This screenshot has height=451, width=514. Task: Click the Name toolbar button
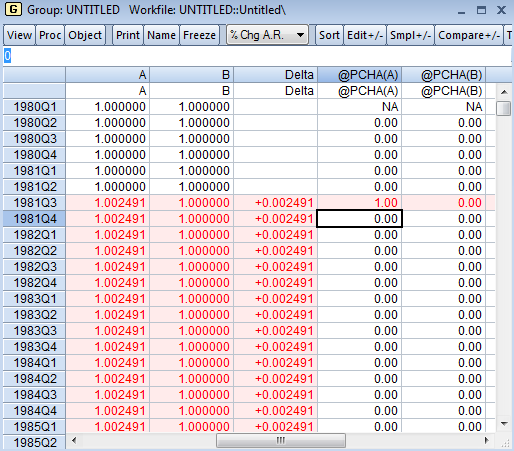tap(162, 35)
